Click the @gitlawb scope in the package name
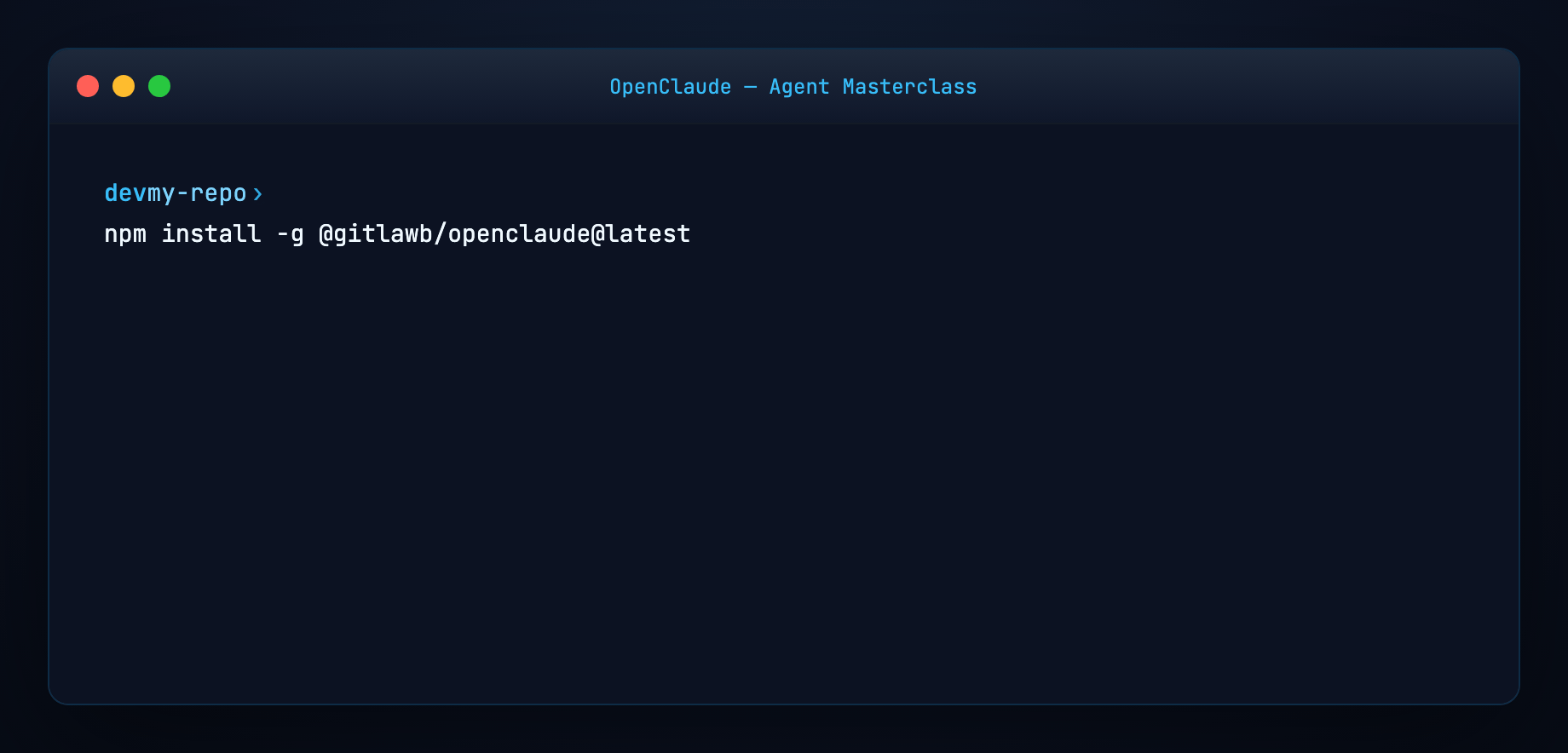Image resolution: width=1568 pixels, height=753 pixels. click(x=376, y=233)
